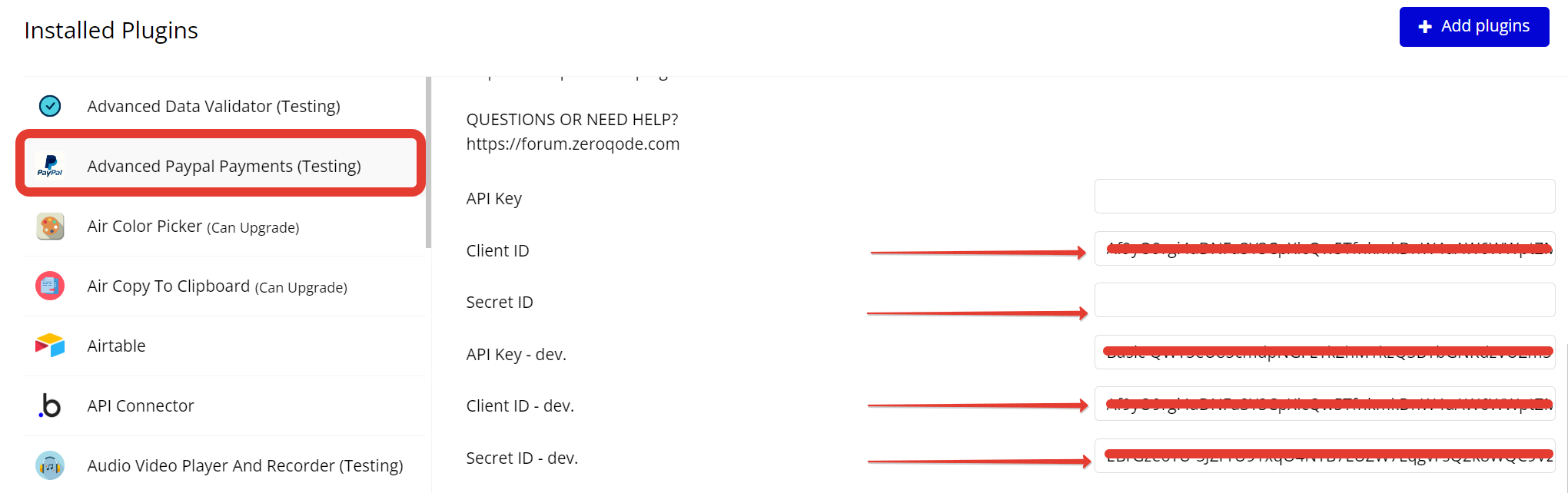Click the Advanced Data Validator checkmark icon
The image size is (1568, 493).
tap(50, 106)
